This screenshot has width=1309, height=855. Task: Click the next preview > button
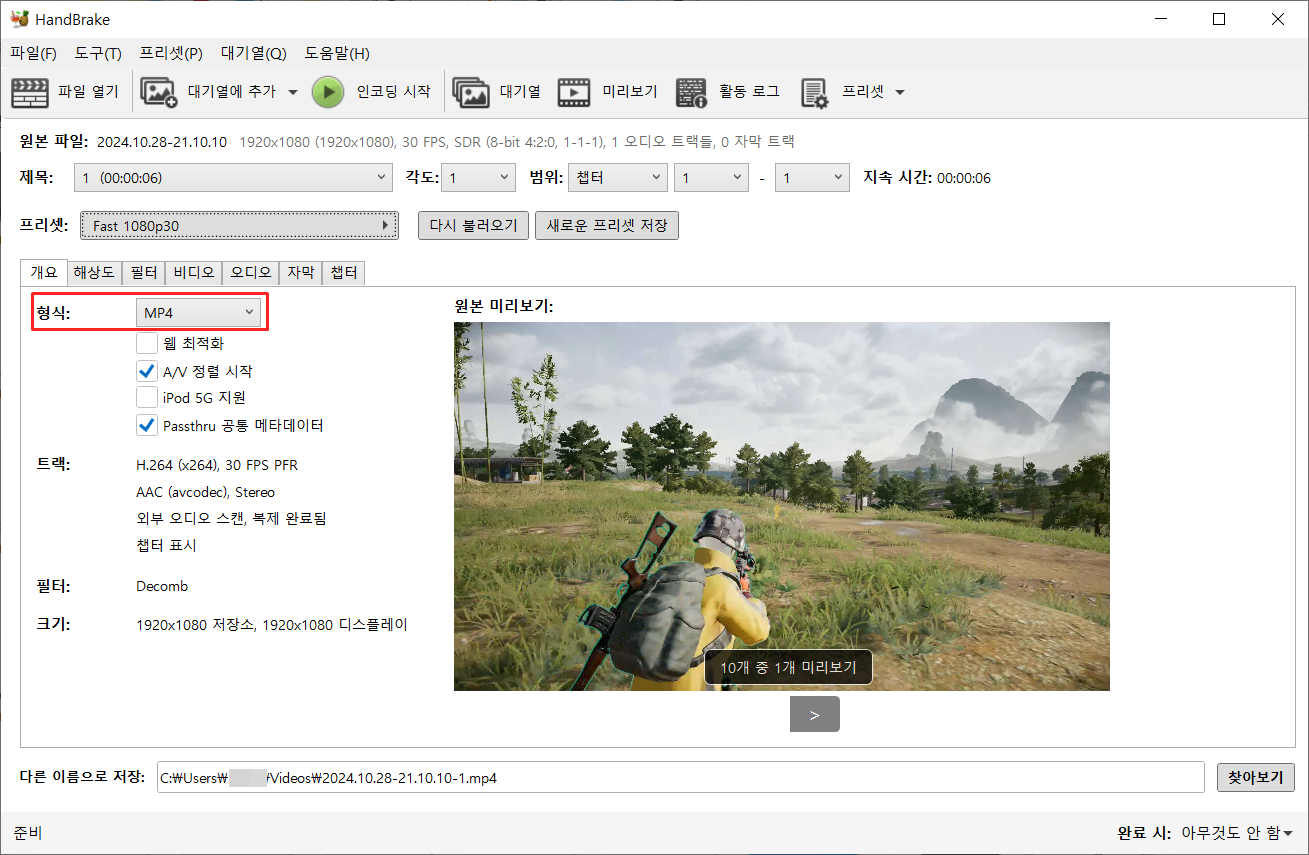coord(815,715)
